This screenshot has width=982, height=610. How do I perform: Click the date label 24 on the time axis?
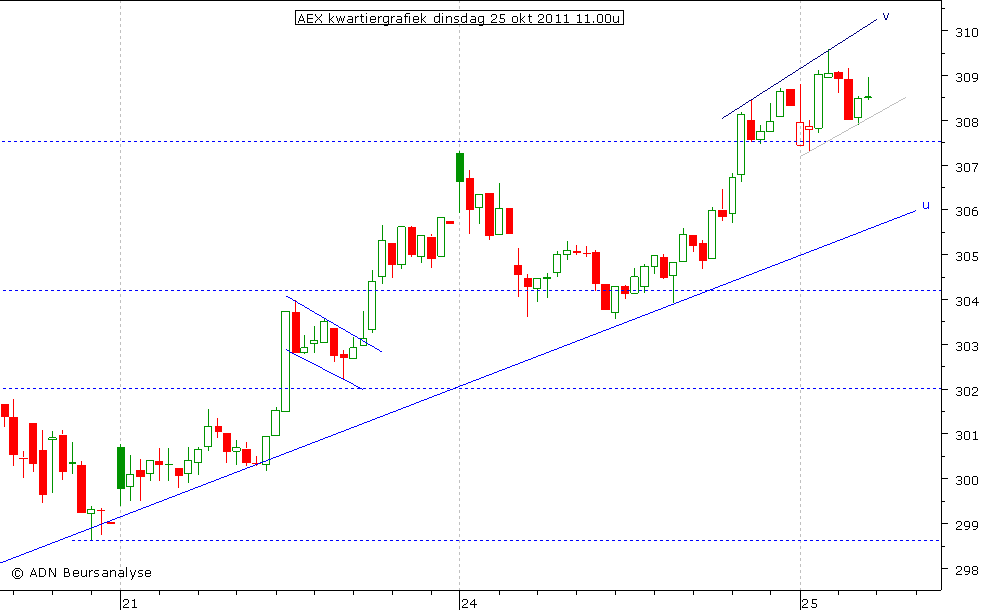(x=468, y=603)
